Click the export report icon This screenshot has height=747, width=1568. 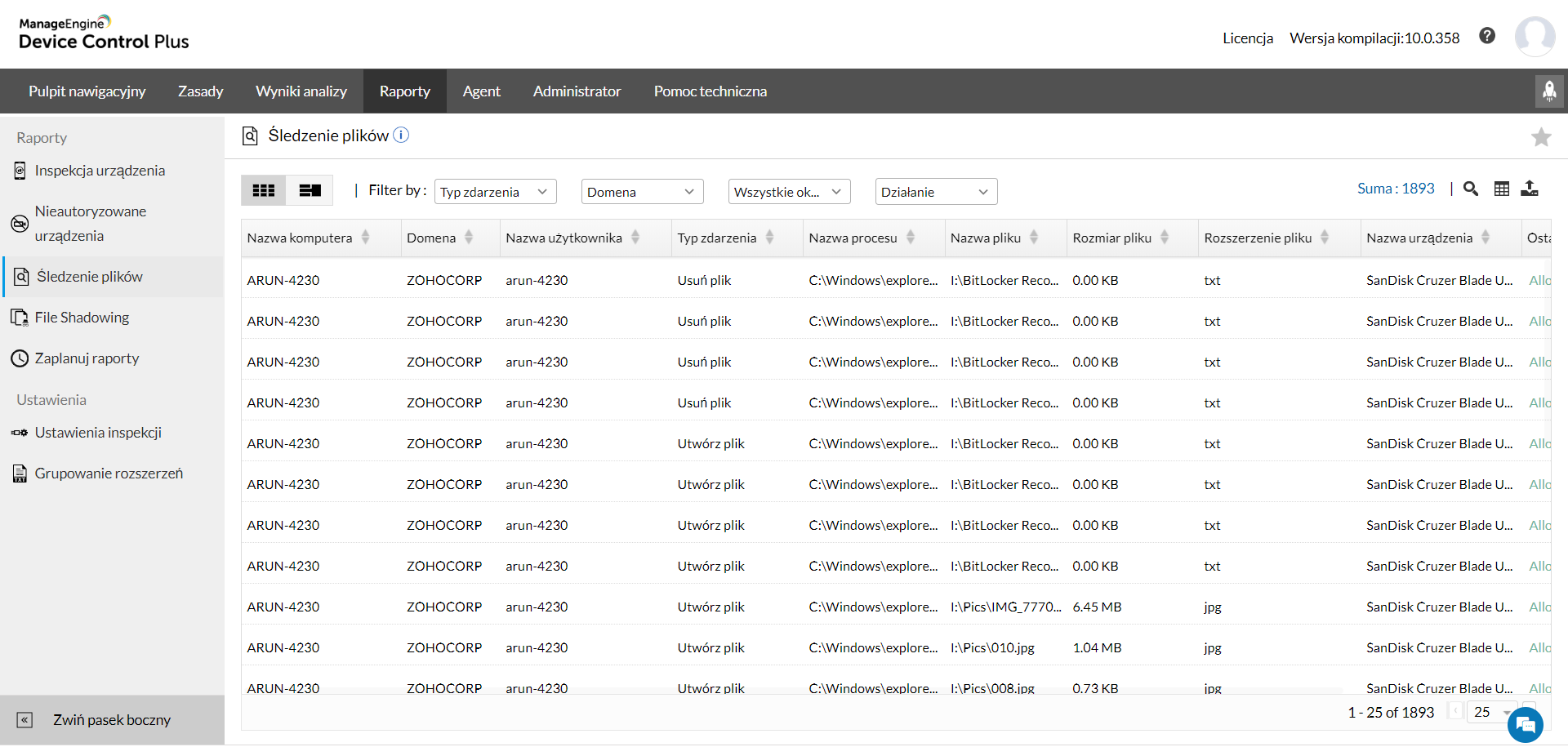[1530, 189]
